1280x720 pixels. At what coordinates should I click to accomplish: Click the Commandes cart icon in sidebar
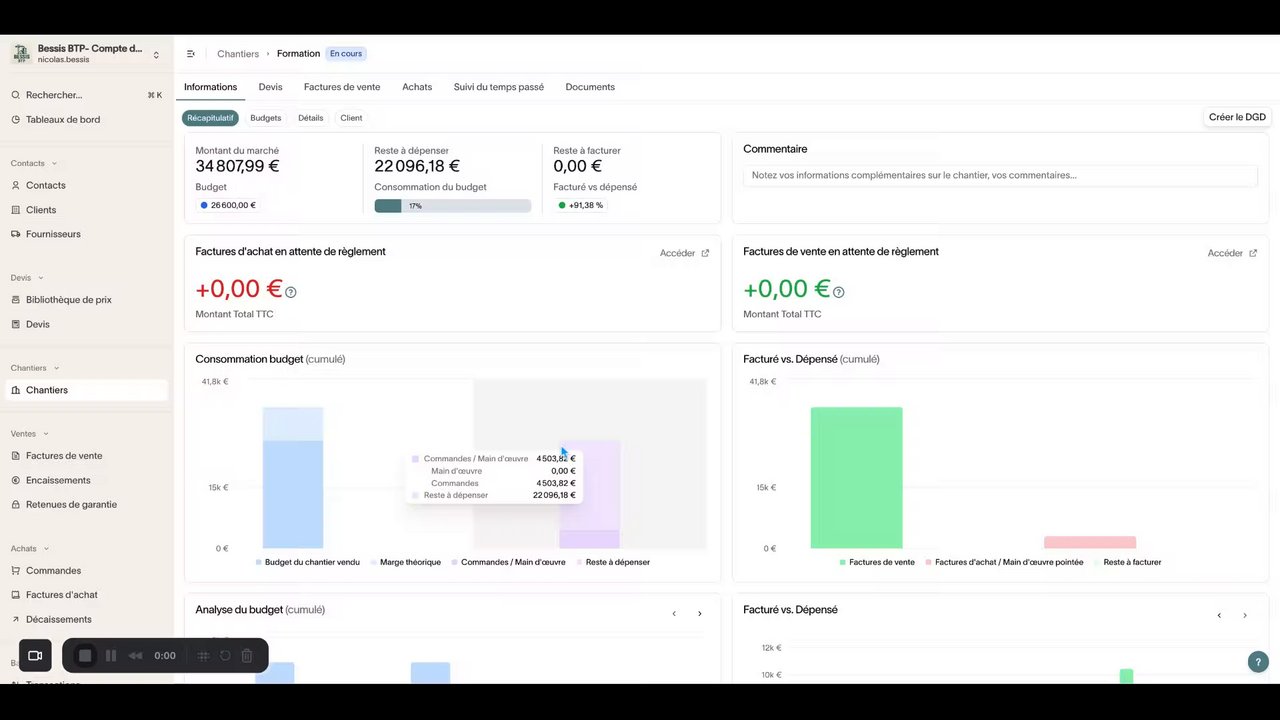pyautogui.click(x=16, y=571)
